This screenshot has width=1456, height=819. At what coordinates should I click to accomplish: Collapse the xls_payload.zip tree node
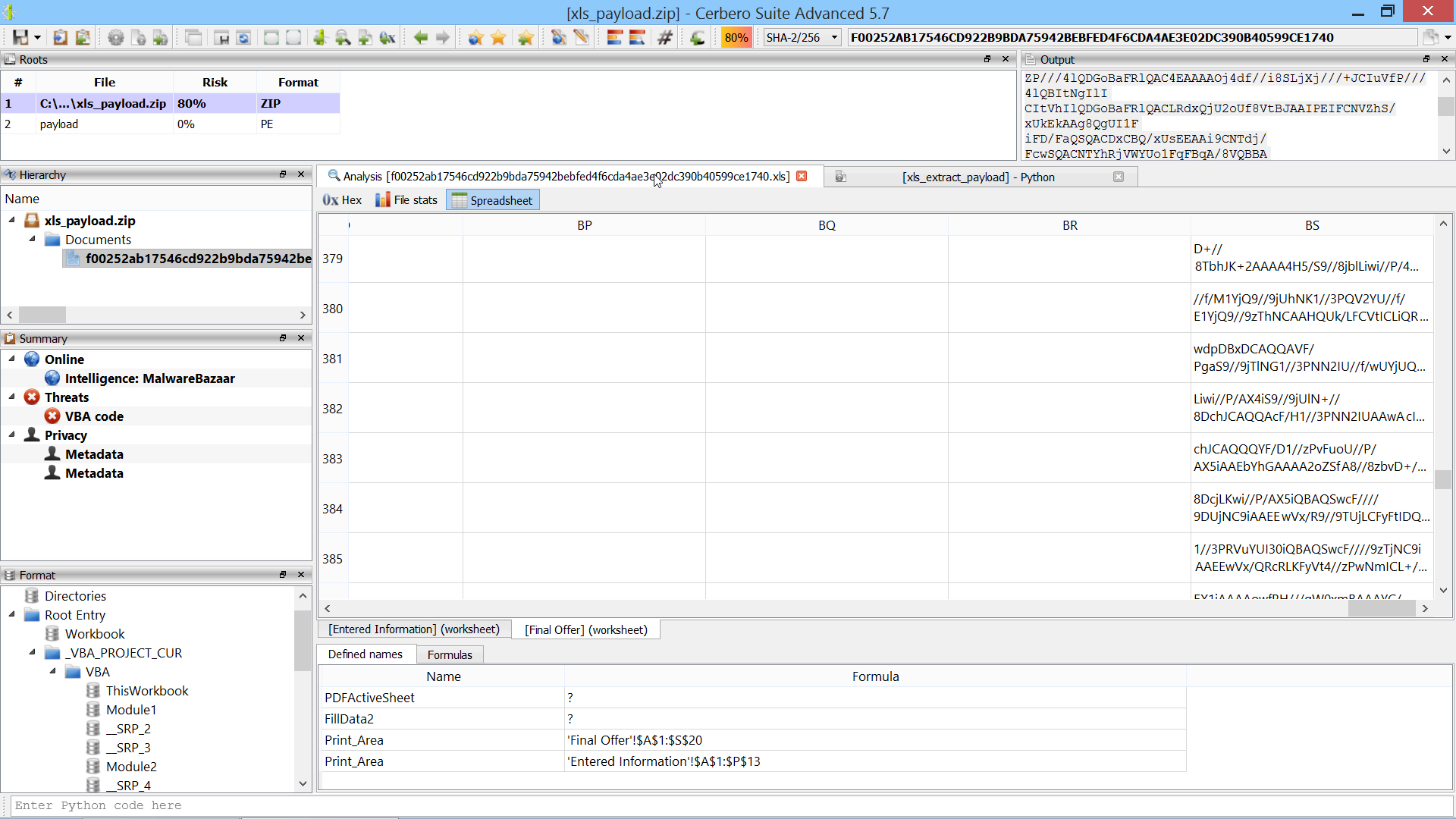point(11,221)
